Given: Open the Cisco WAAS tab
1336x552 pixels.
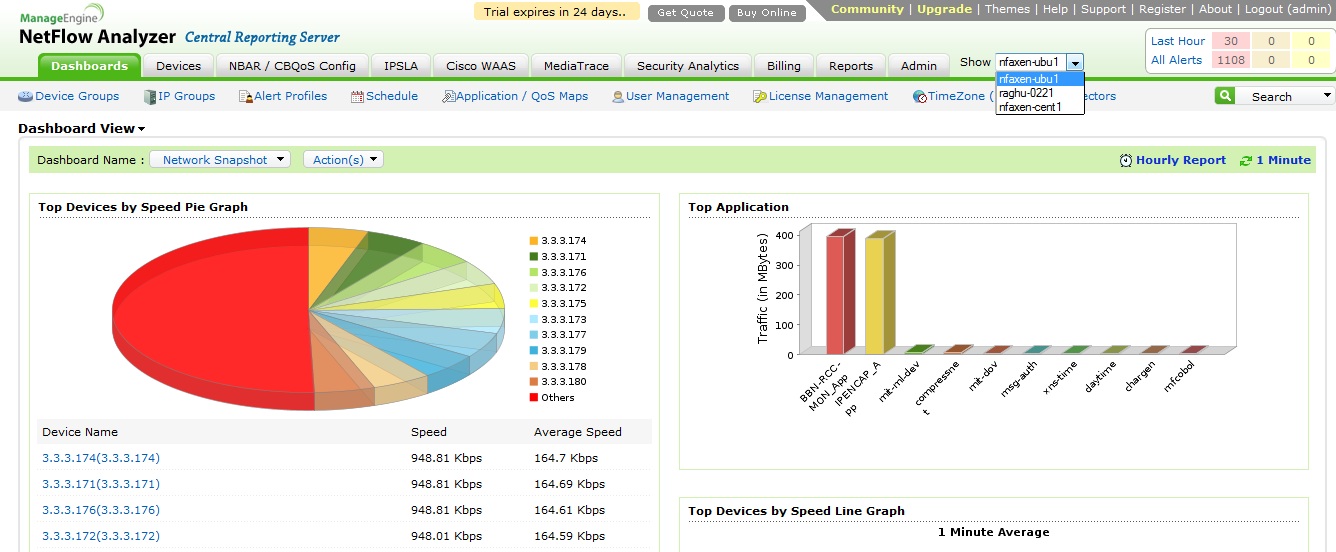Looking at the screenshot, I should (x=481, y=66).
